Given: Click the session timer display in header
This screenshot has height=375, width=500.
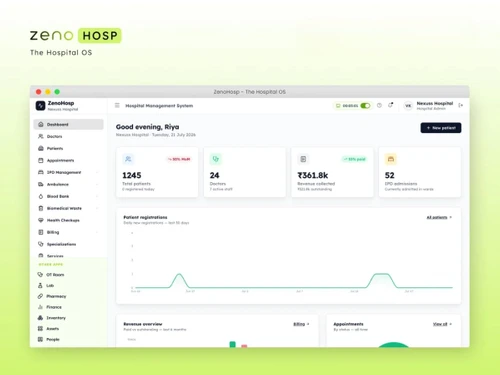Looking at the screenshot, I should pyautogui.click(x=350, y=106).
